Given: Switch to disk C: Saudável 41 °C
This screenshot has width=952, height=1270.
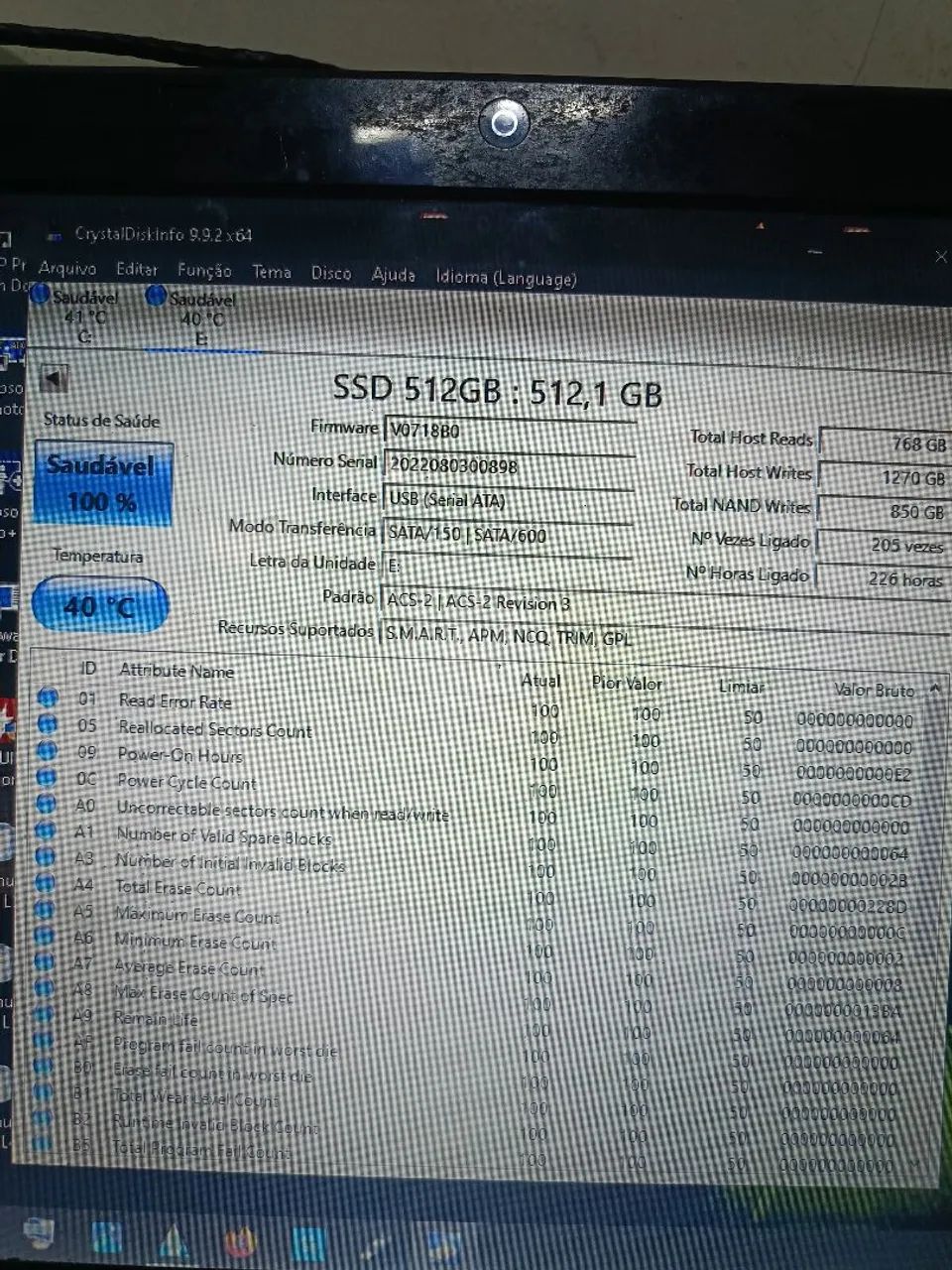Looking at the screenshot, I should click(82, 317).
